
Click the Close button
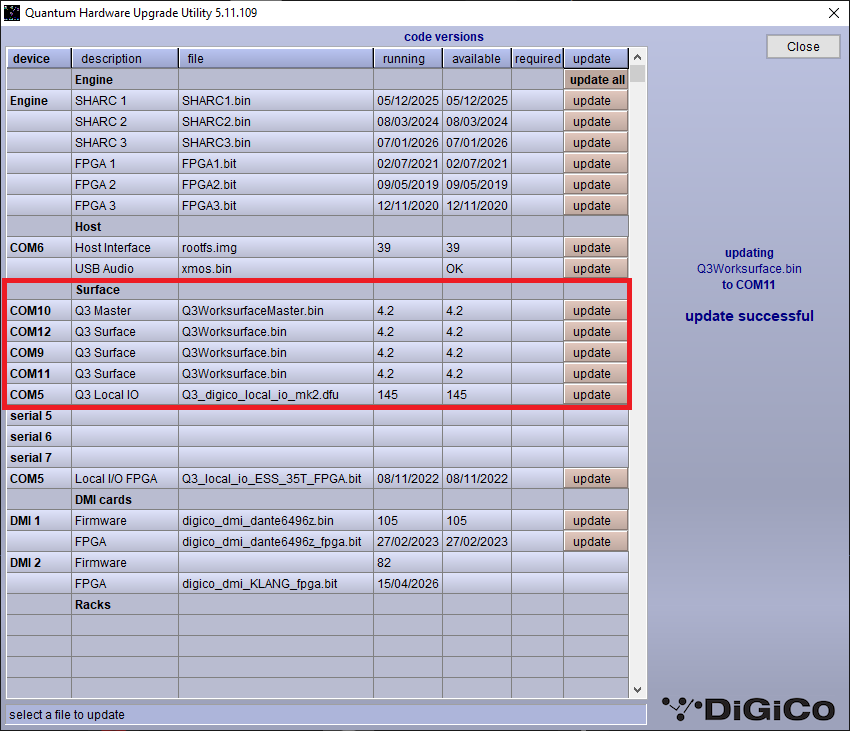coord(803,47)
